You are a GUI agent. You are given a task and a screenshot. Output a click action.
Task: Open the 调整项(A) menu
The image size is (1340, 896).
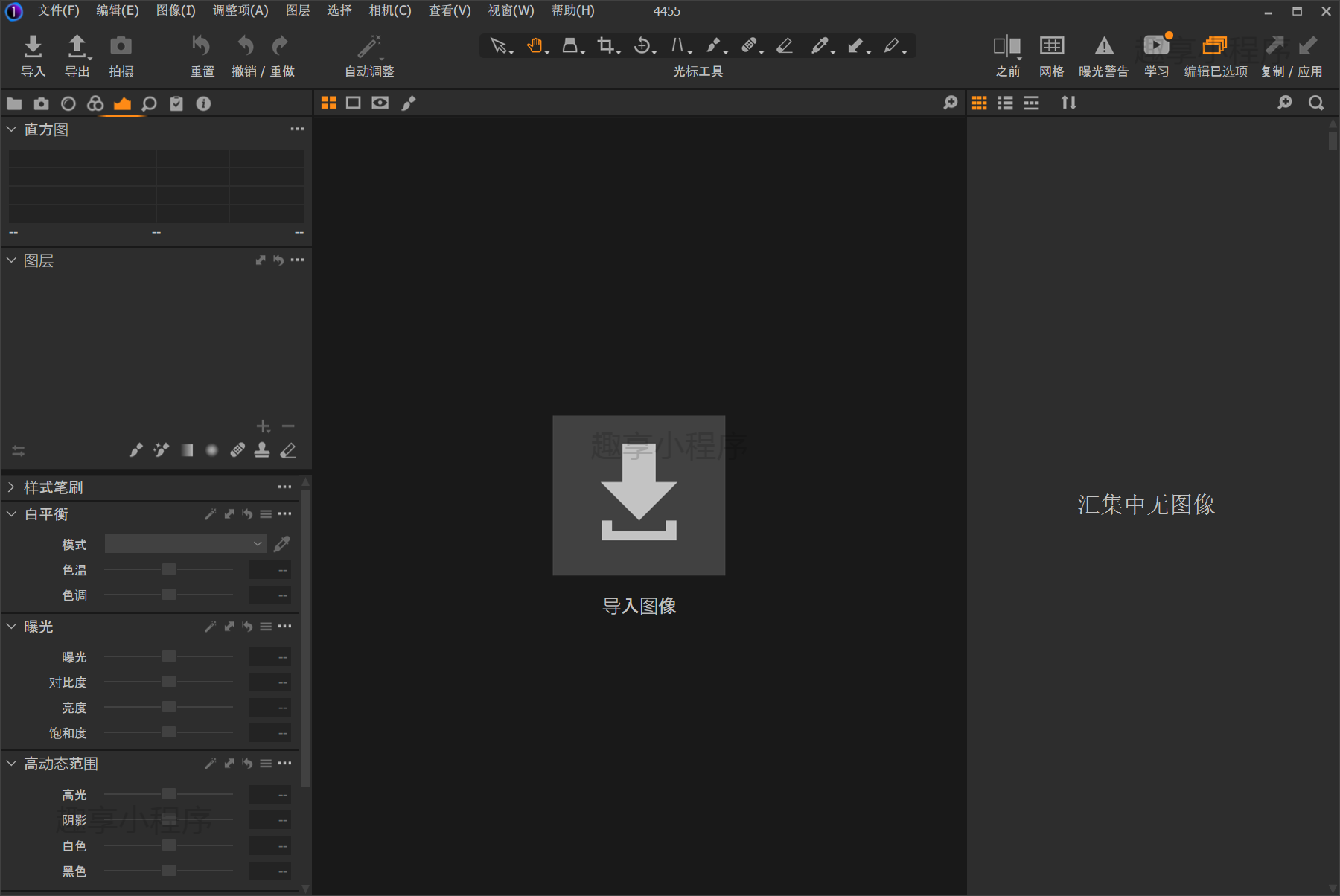(x=240, y=10)
